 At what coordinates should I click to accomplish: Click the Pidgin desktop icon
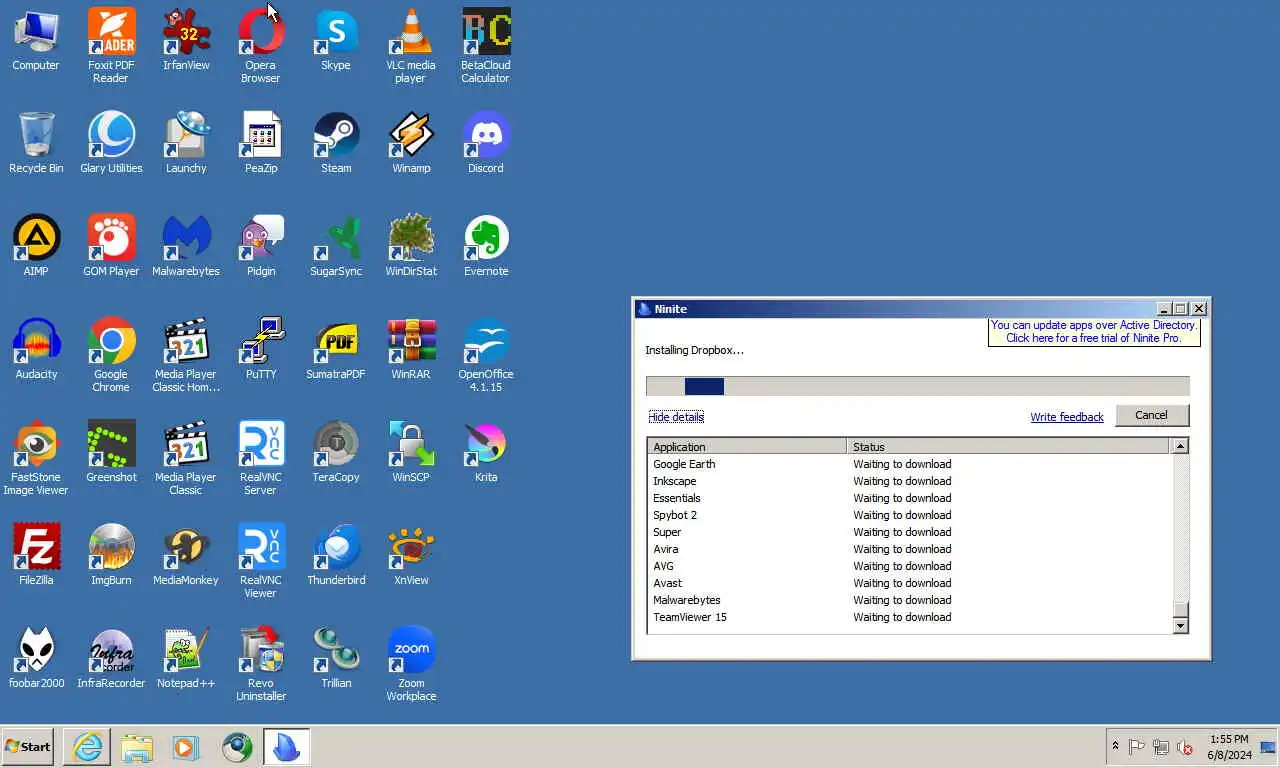[261, 246]
